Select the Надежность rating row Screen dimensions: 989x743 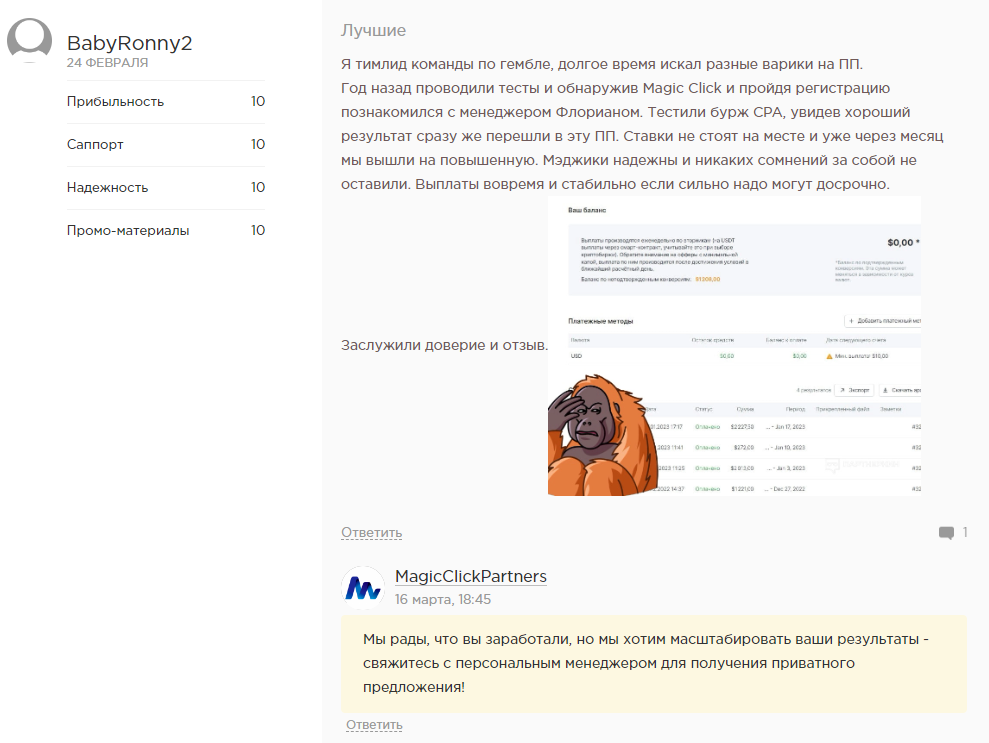tap(166, 187)
